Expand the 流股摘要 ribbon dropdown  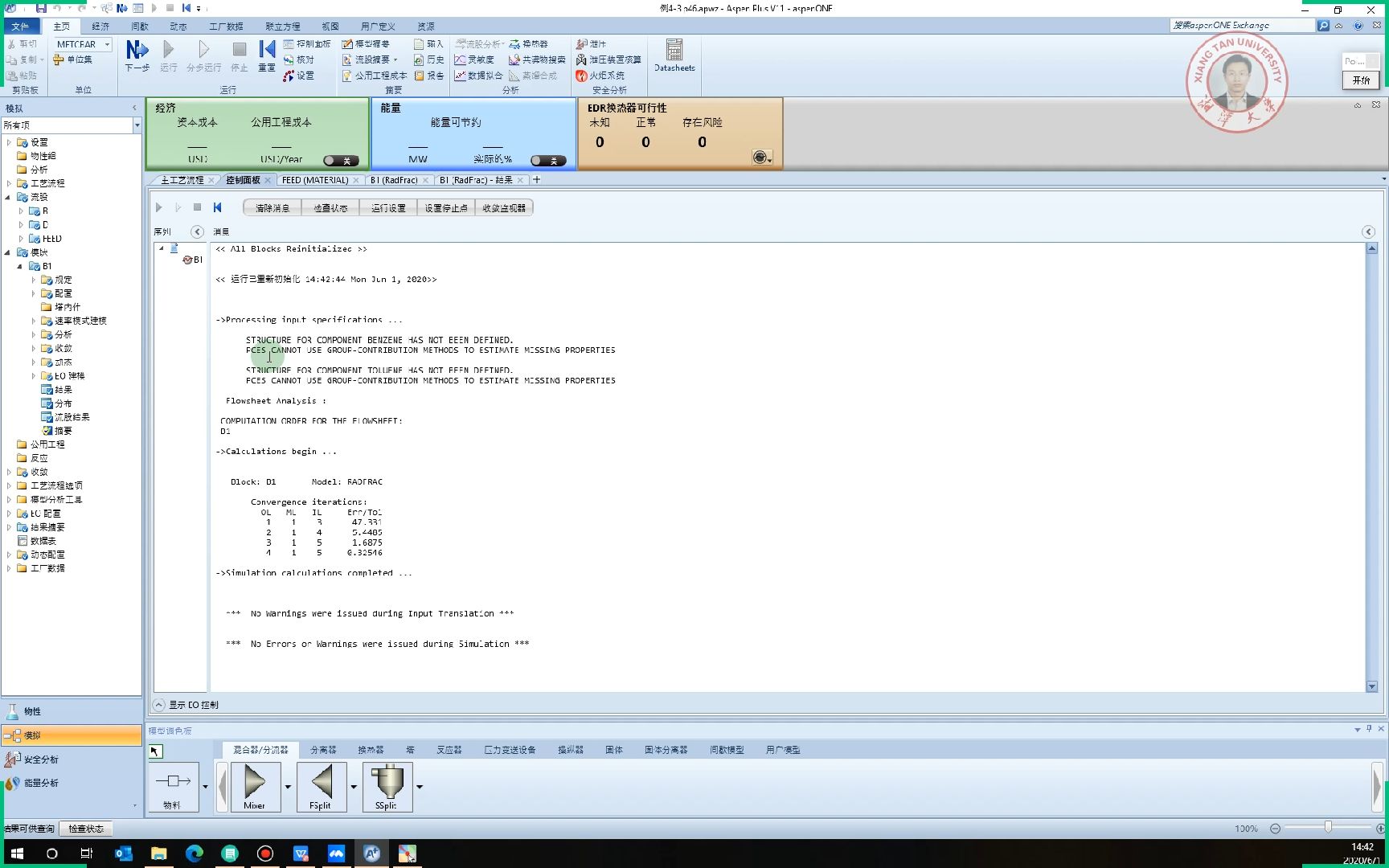(x=395, y=59)
